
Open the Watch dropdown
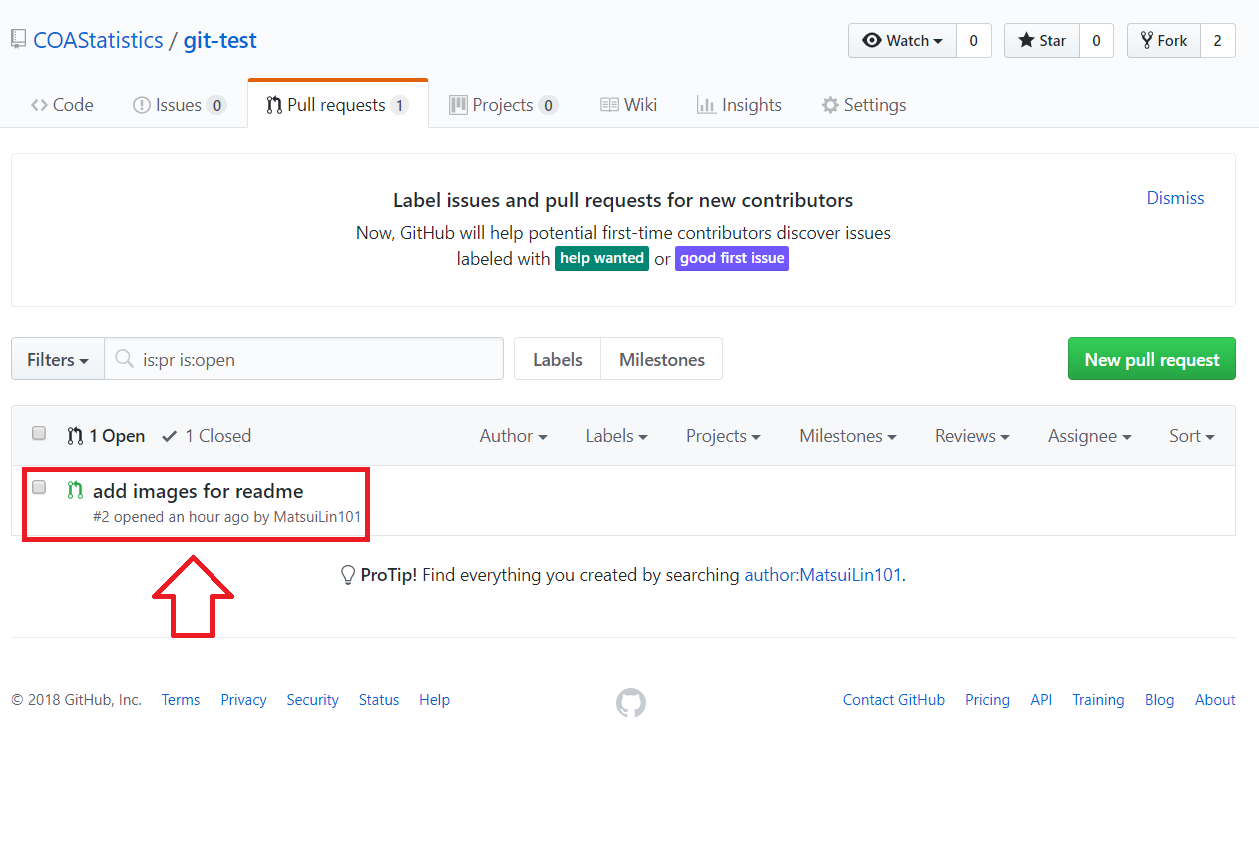[x=902, y=41]
